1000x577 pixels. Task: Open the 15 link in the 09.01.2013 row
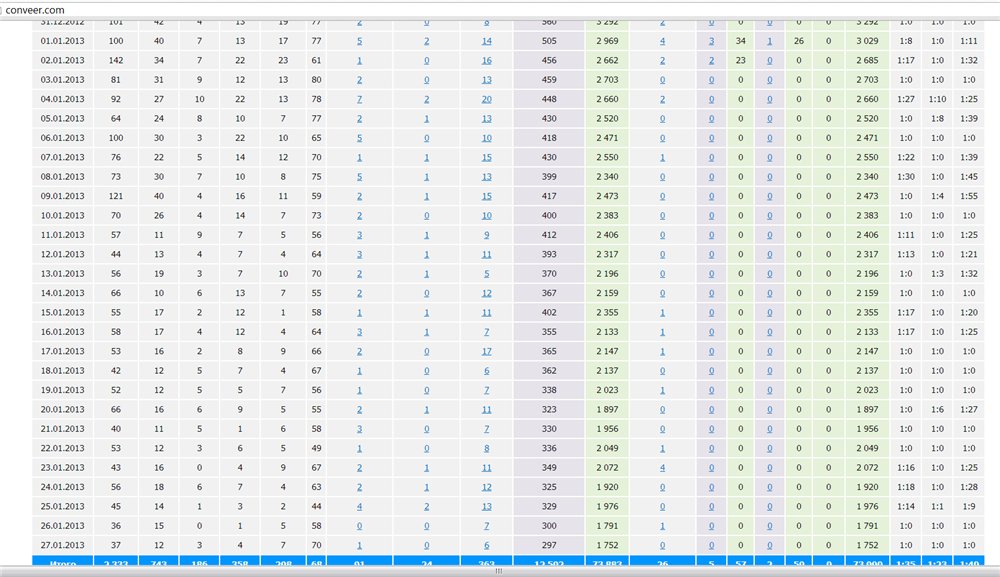coord(487,196)
